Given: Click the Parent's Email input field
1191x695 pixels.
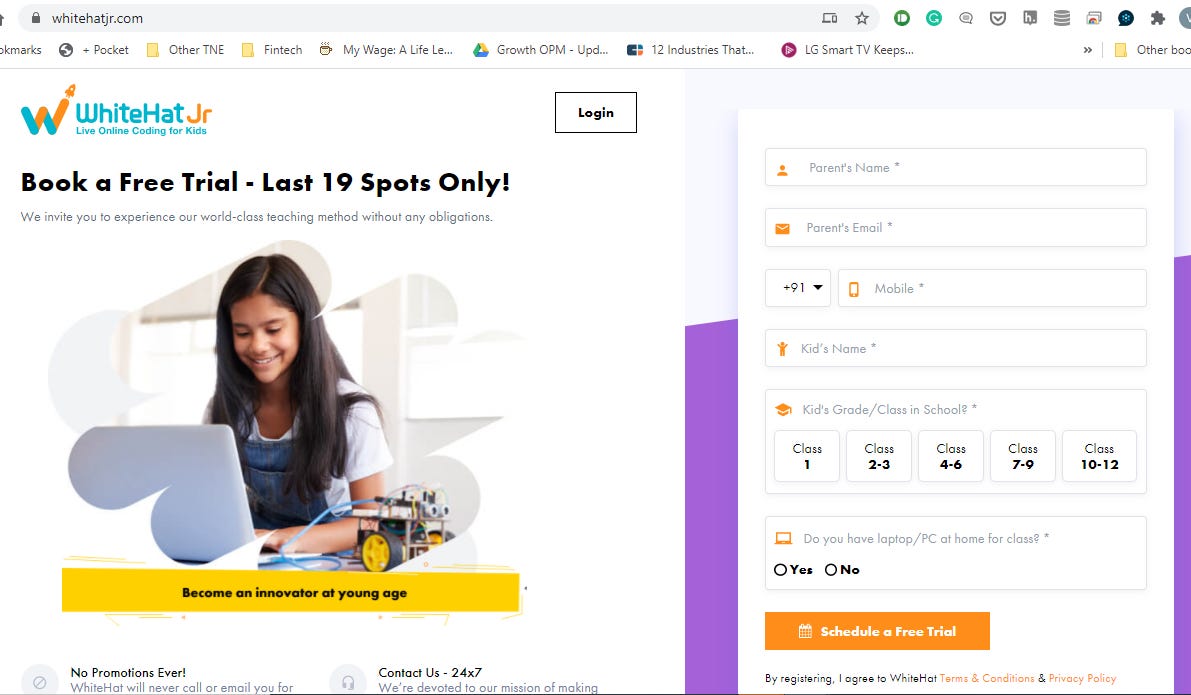Looking at the screenshot, I should 956,228.
